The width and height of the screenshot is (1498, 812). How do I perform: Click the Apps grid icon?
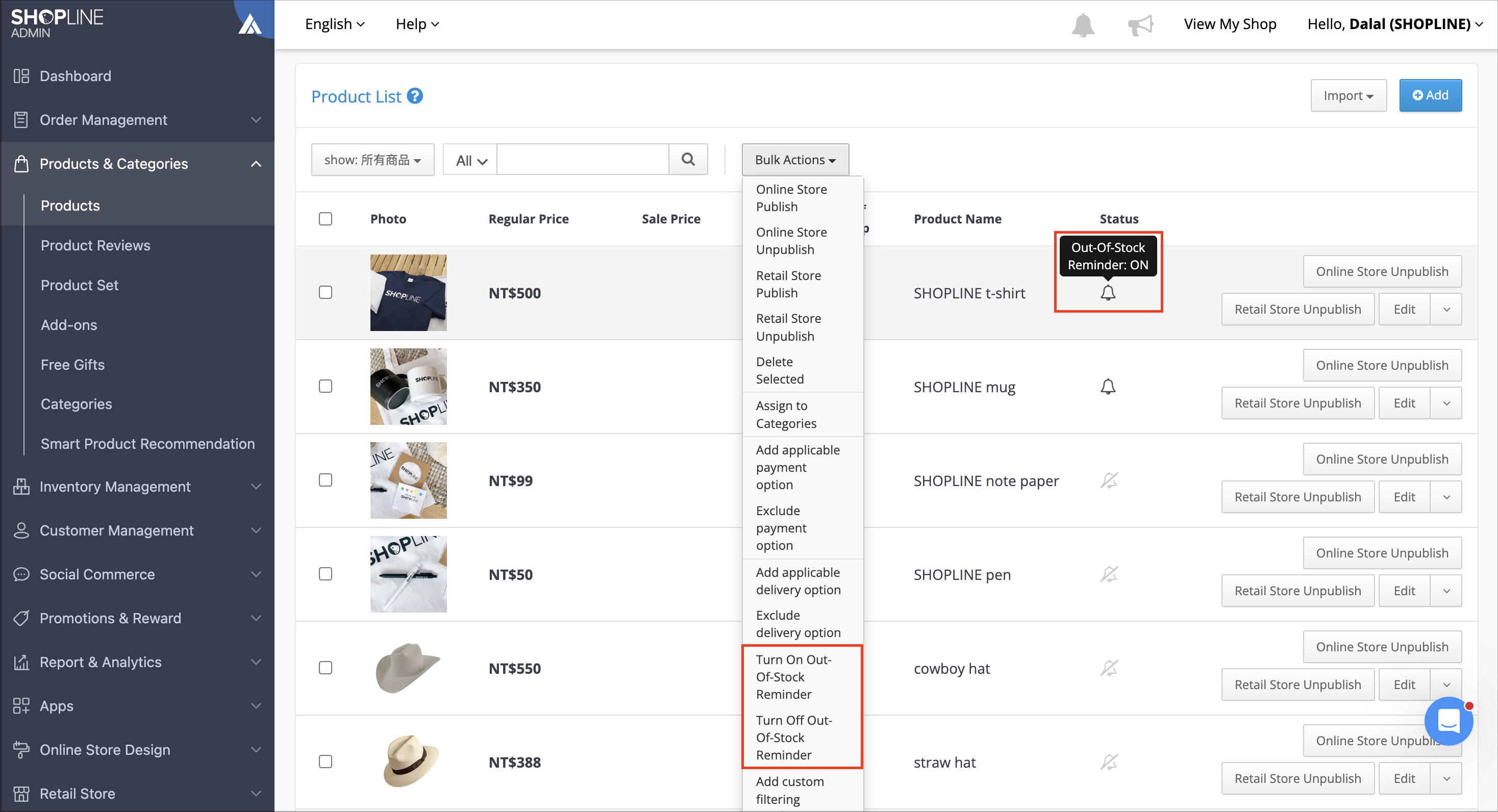coord(21,705)
